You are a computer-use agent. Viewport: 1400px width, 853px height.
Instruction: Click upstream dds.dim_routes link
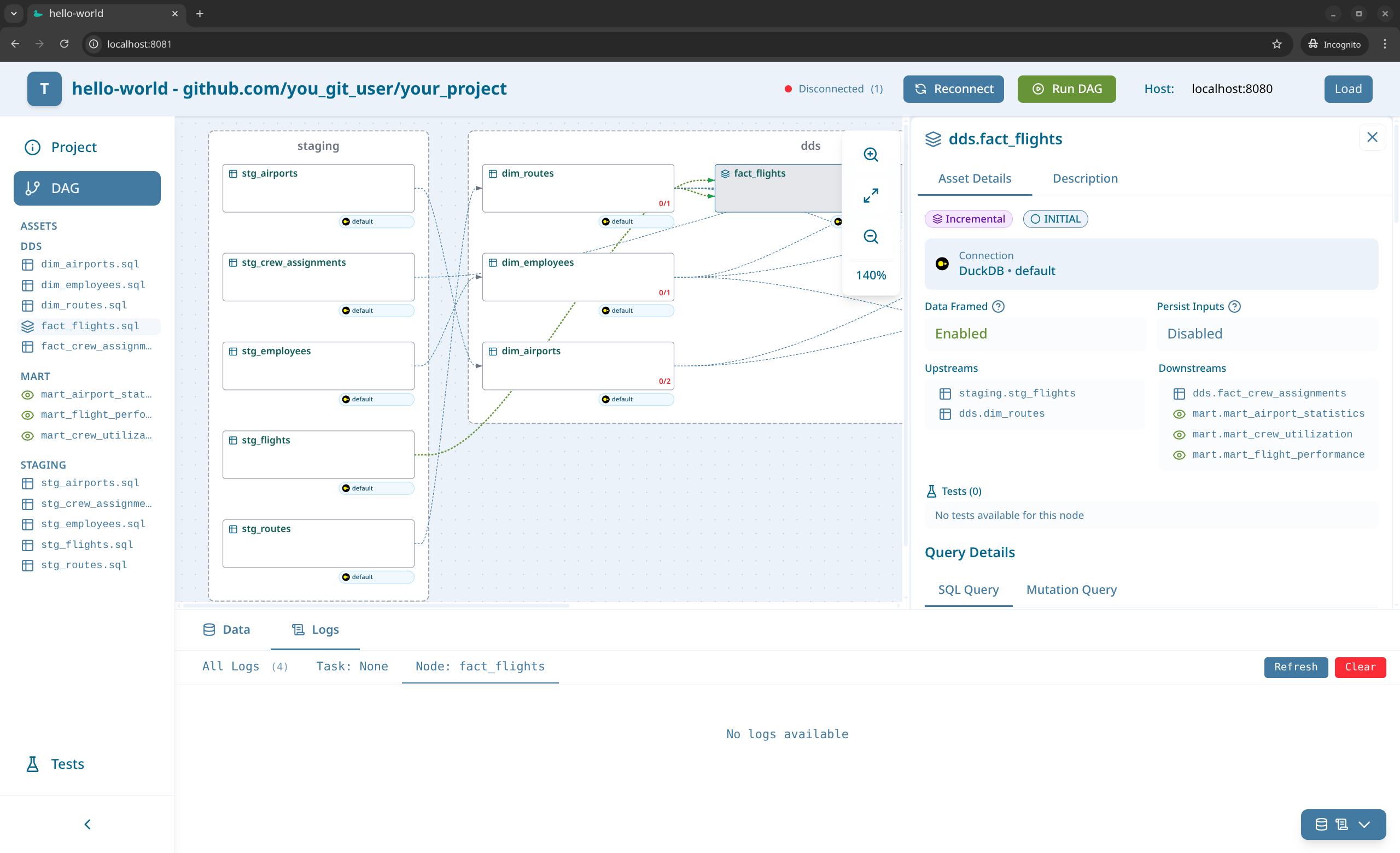(x=1001, y=413)
